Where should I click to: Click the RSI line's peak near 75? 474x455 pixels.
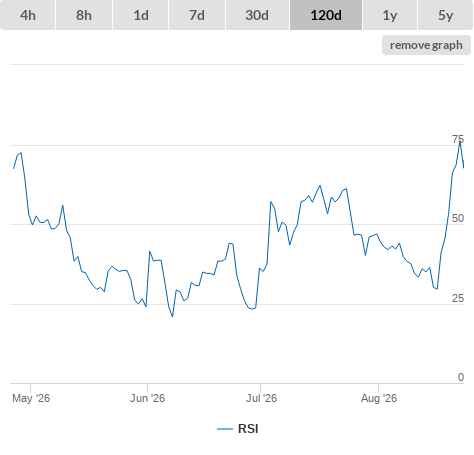(460, 142)
